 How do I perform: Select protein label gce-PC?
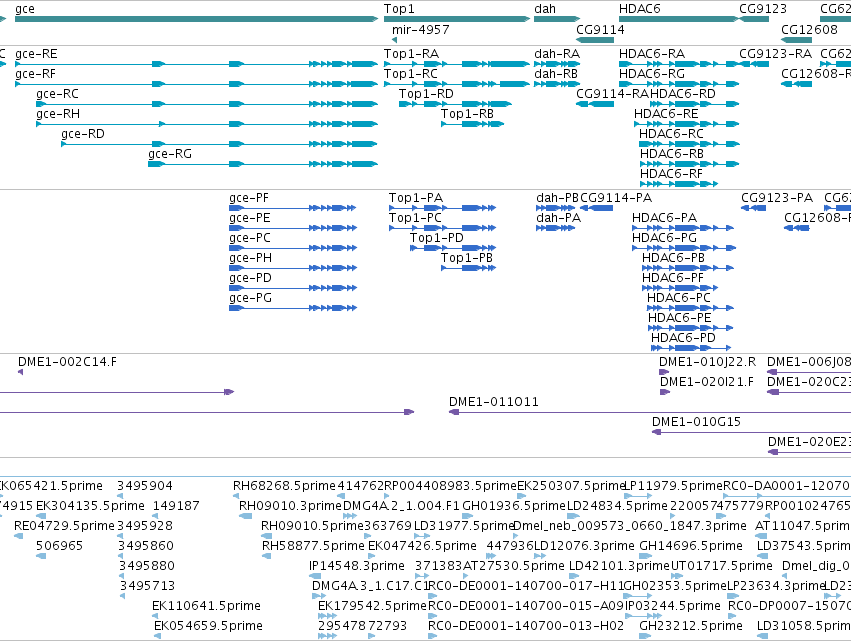(250, 238)
